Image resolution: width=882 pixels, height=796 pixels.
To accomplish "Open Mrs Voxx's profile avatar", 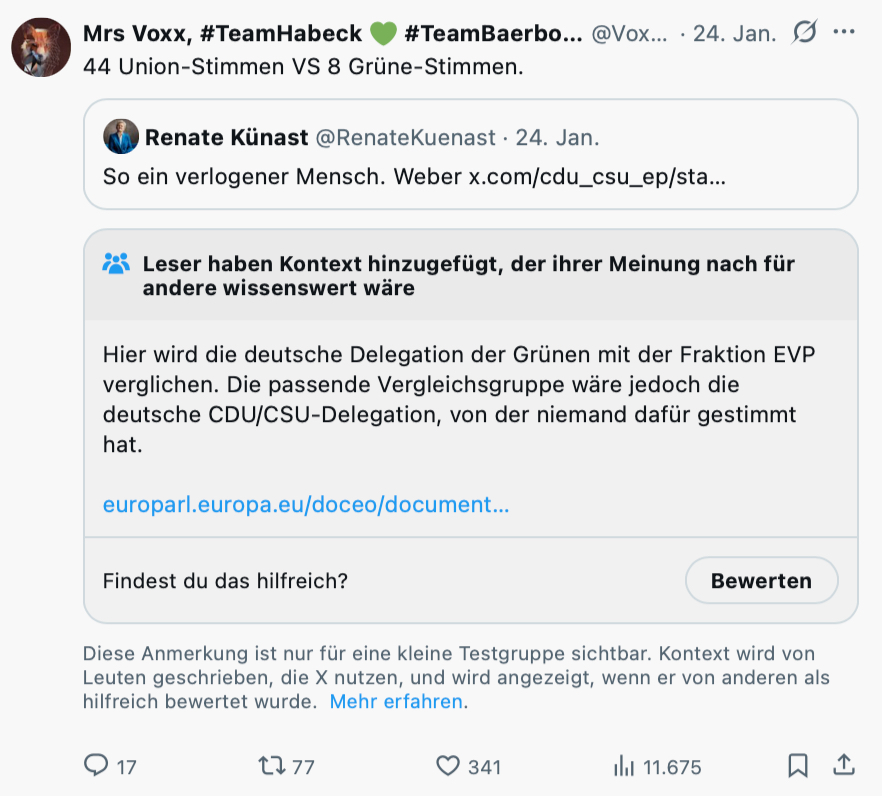I will (41, 47).
